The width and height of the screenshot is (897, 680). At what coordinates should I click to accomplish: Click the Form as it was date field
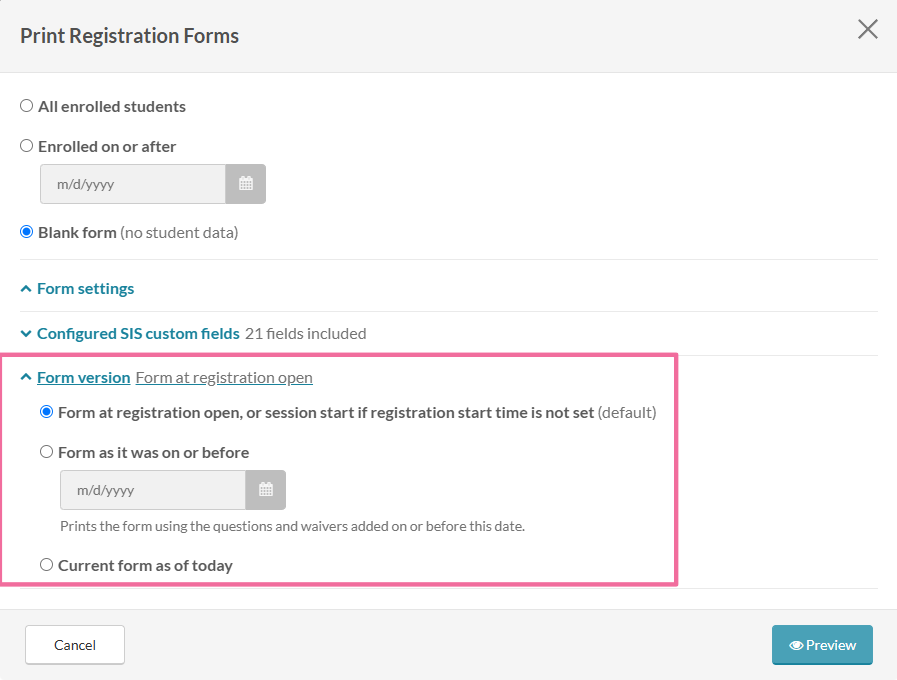tap(153, 490)
